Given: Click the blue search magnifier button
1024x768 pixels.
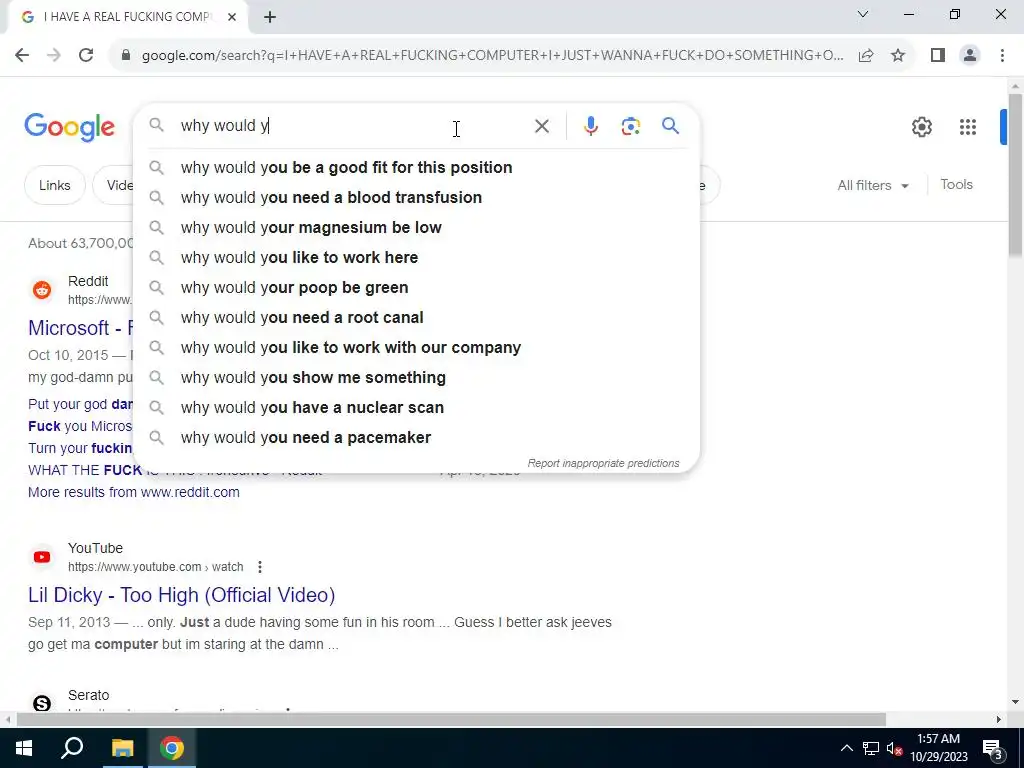Looking at the screenshot, I should coord(670,125).
